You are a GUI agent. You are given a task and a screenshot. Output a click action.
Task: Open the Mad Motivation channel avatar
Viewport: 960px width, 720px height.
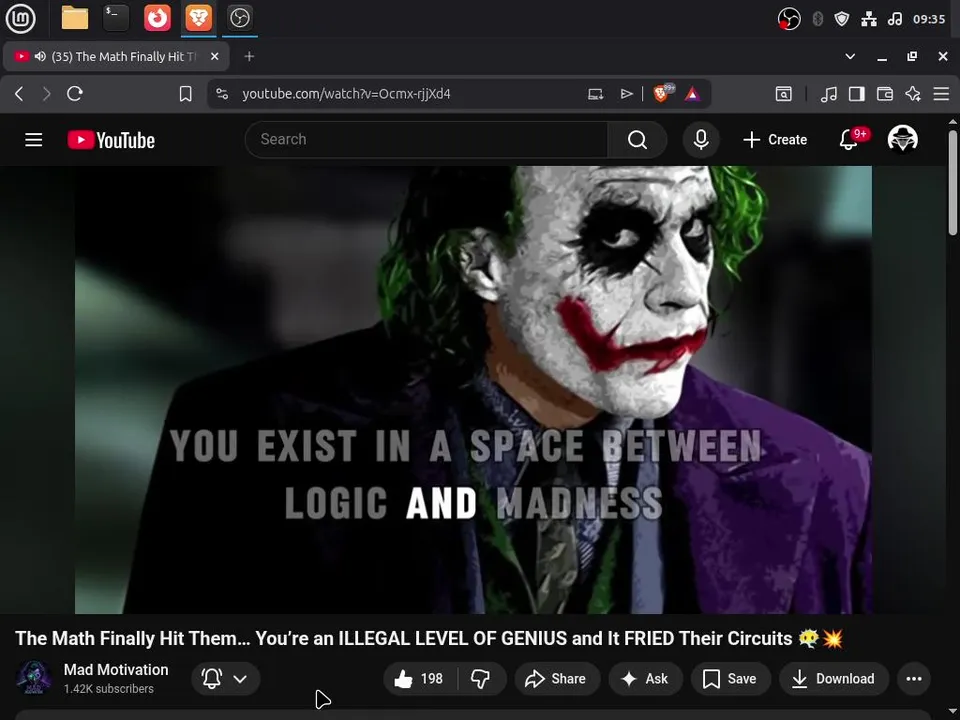34,678
